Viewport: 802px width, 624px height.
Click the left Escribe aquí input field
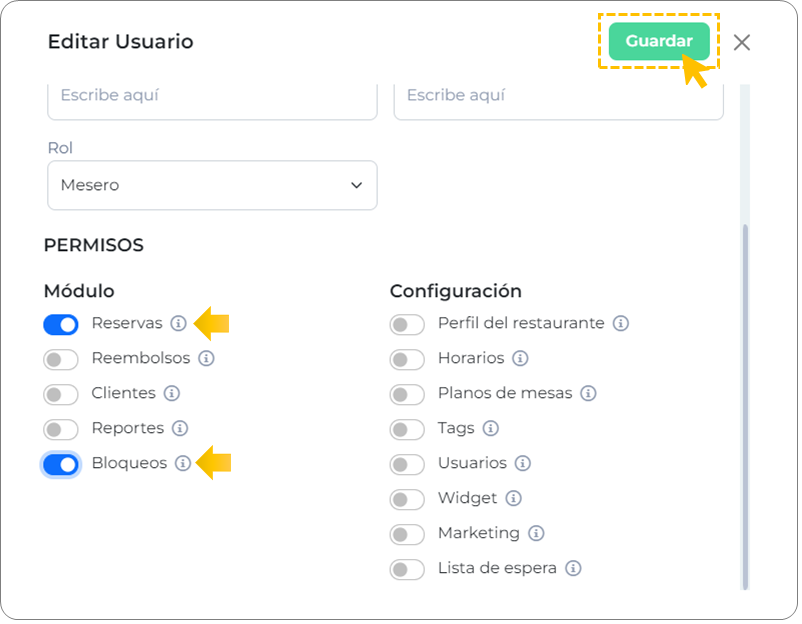click(212, 97)
